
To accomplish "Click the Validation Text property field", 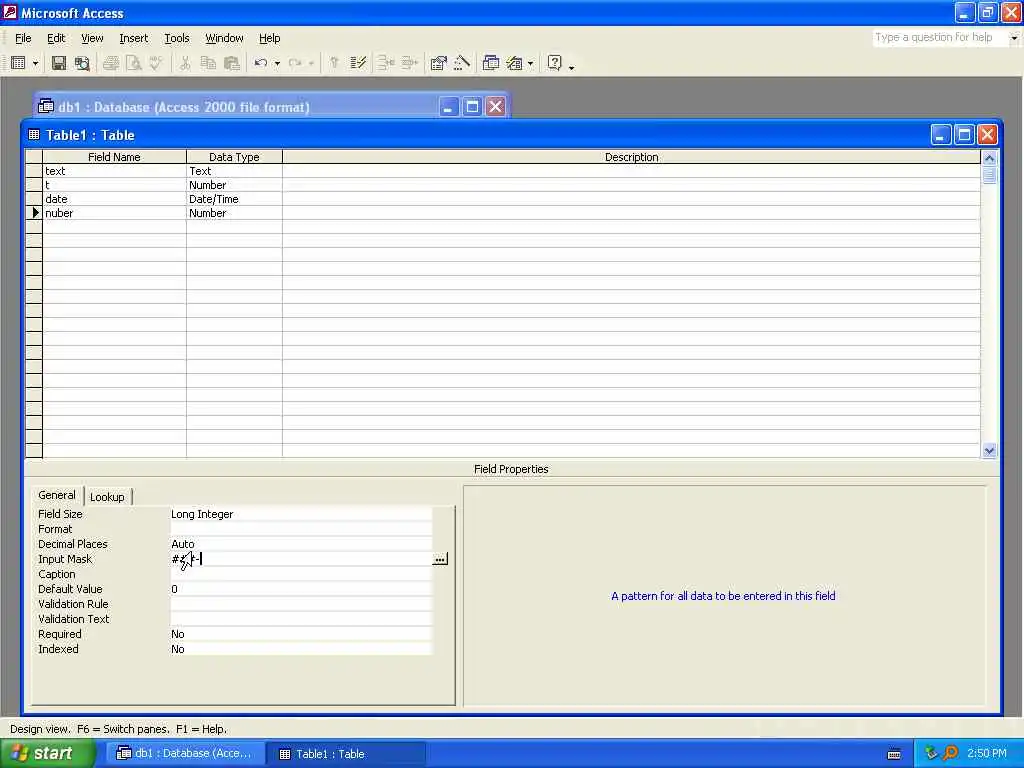I will (300, 619).
